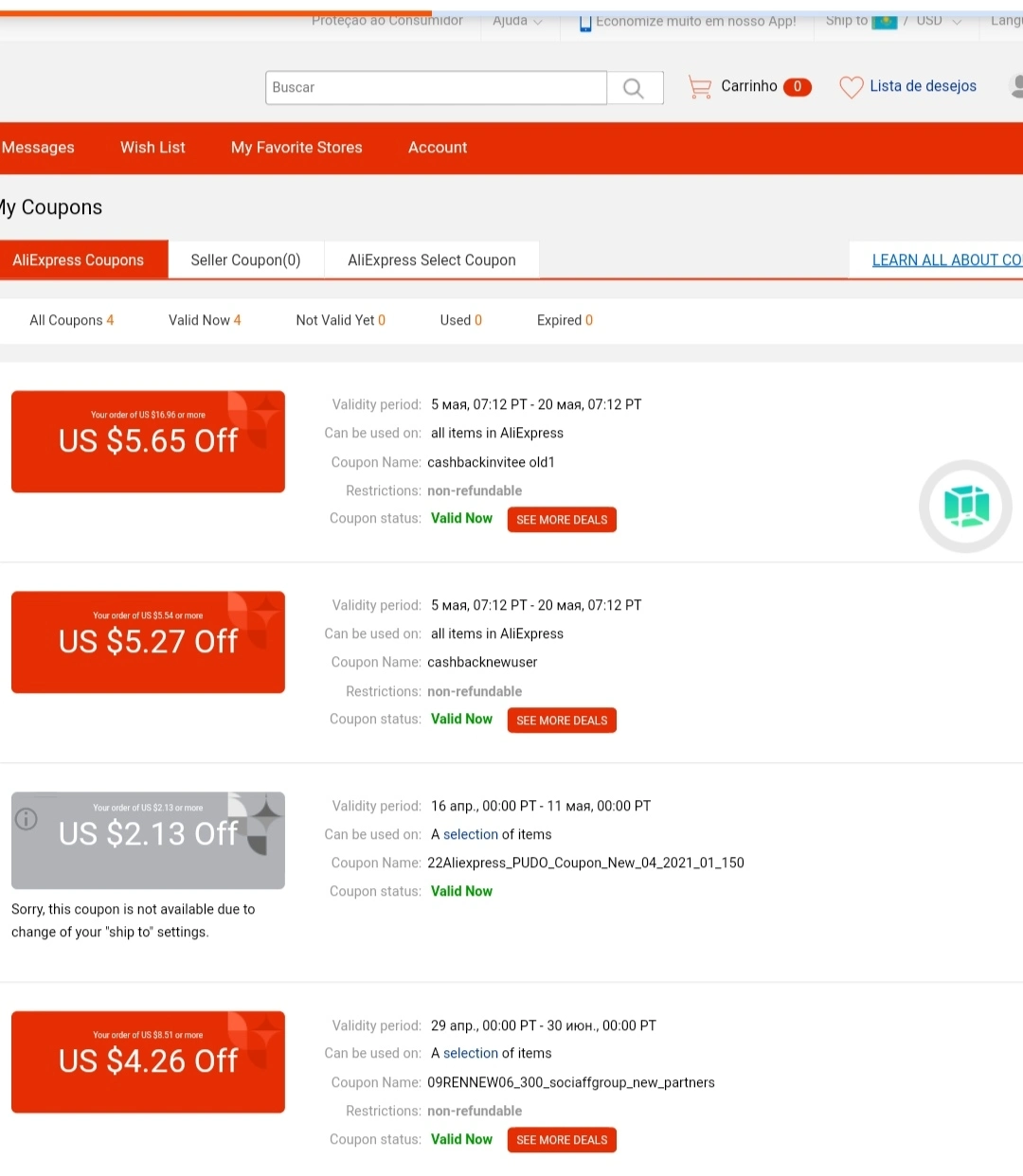This screenshot has width=1023, height=1176.
Task: Tap the mobile app phone icon
Action: pos(585,22)
